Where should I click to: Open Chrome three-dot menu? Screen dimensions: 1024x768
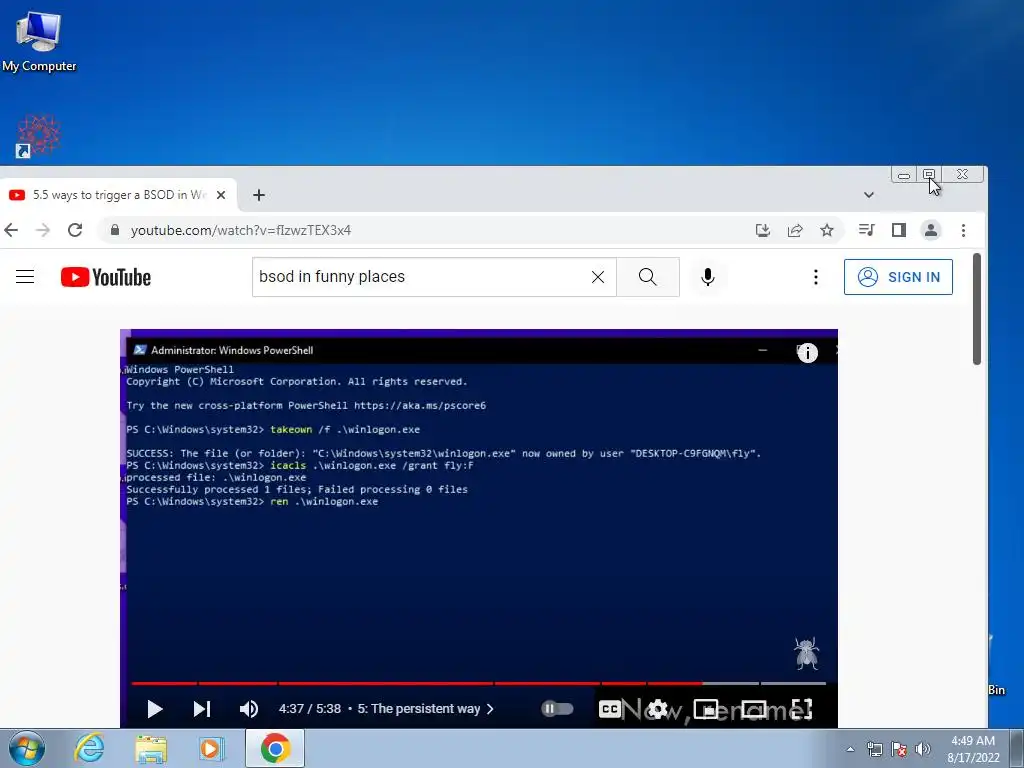point(963,230)
